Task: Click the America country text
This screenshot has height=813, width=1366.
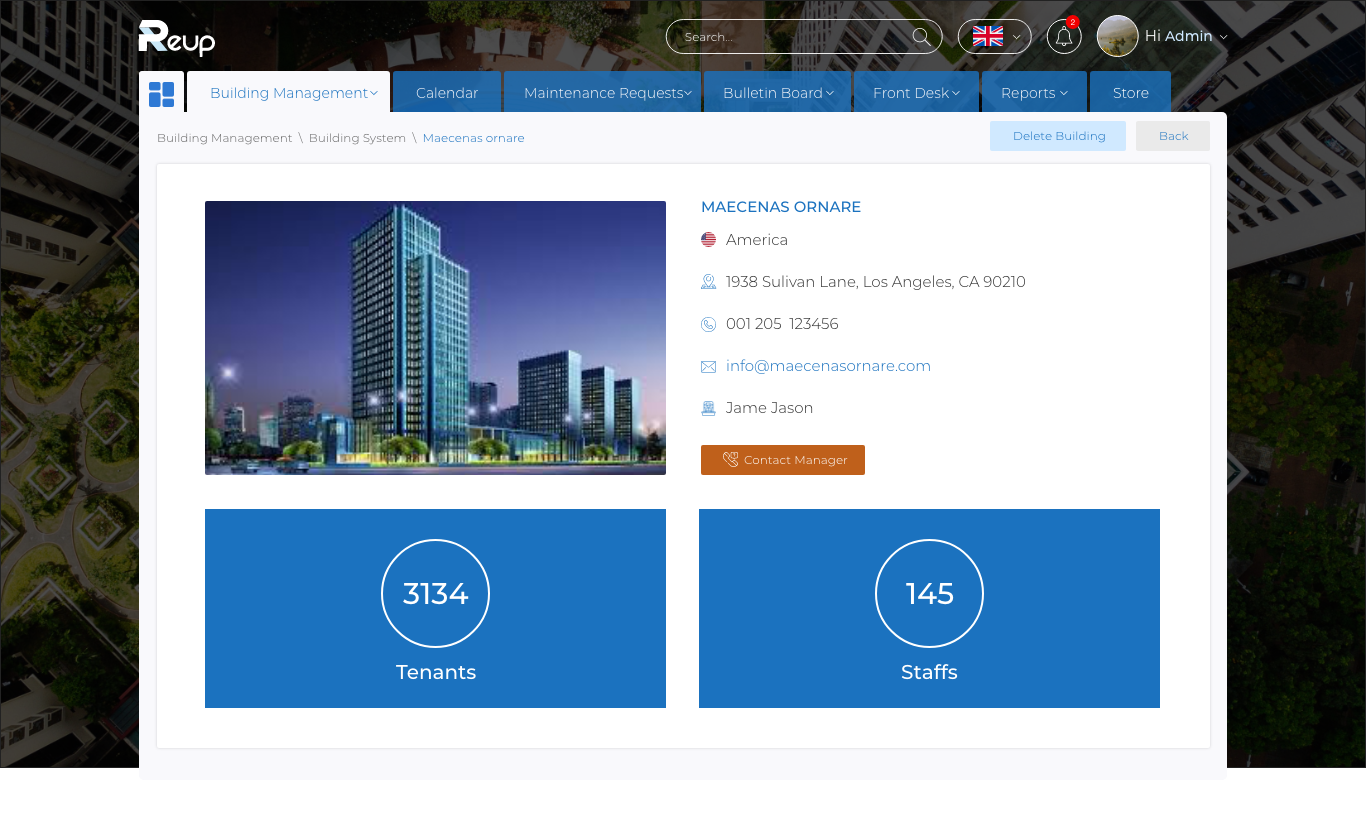Action: [x=757, y=240]
